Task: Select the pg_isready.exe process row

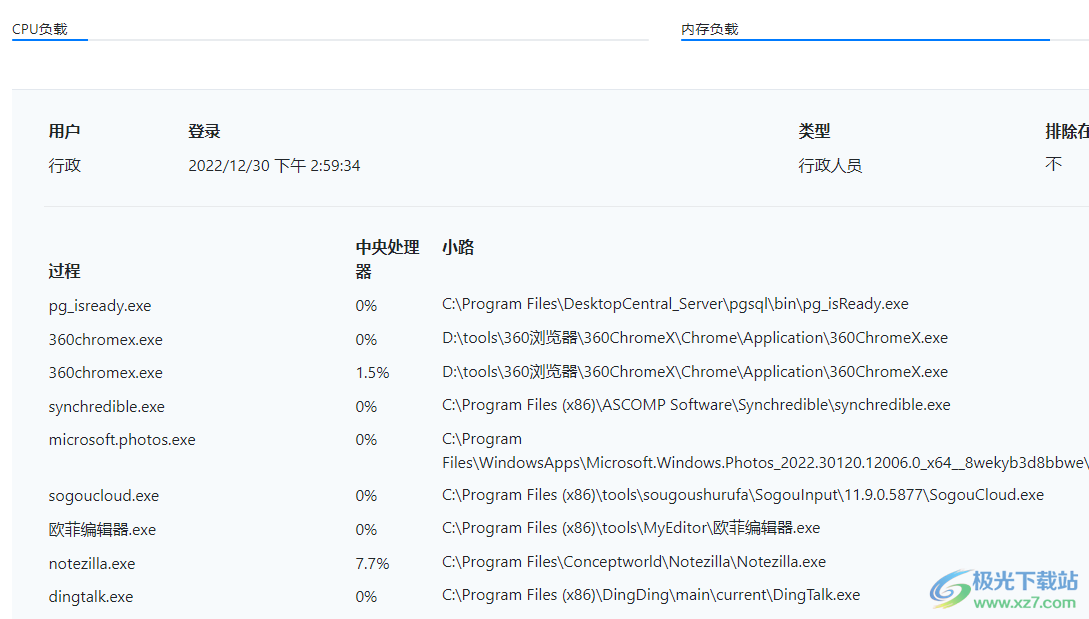Action: pos(100,305)
